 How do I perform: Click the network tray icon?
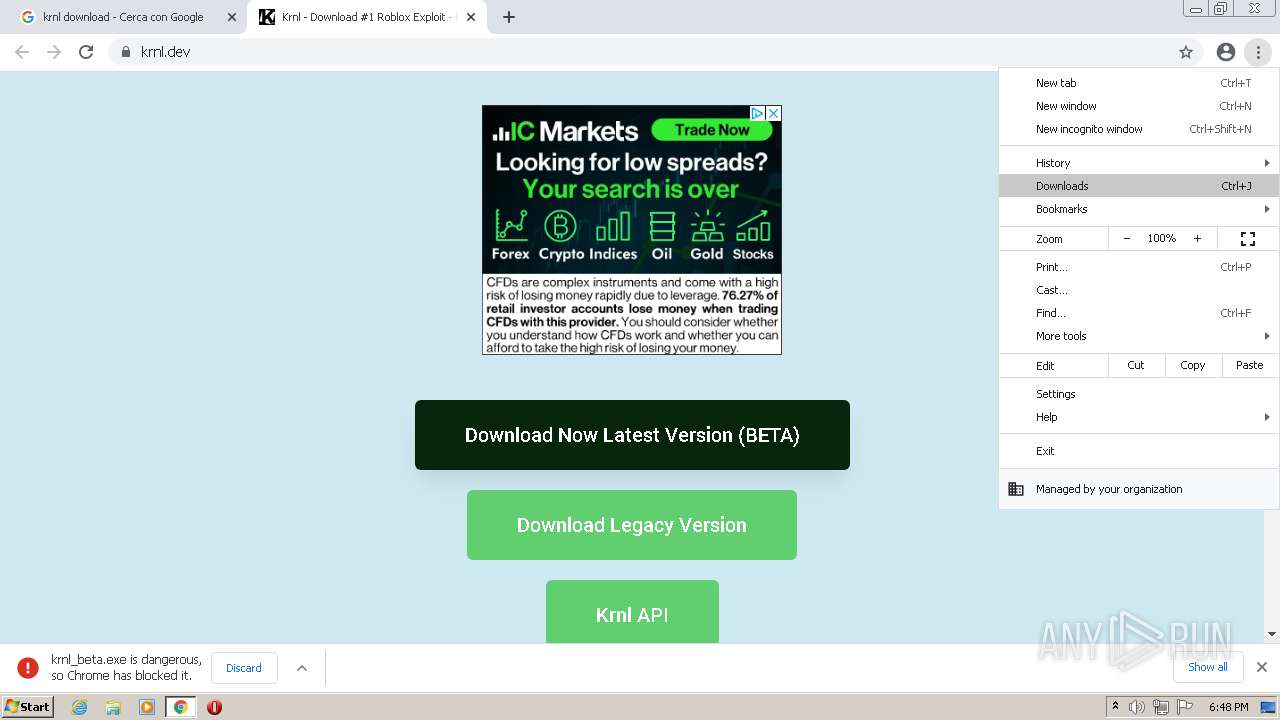click(1161, 707)
